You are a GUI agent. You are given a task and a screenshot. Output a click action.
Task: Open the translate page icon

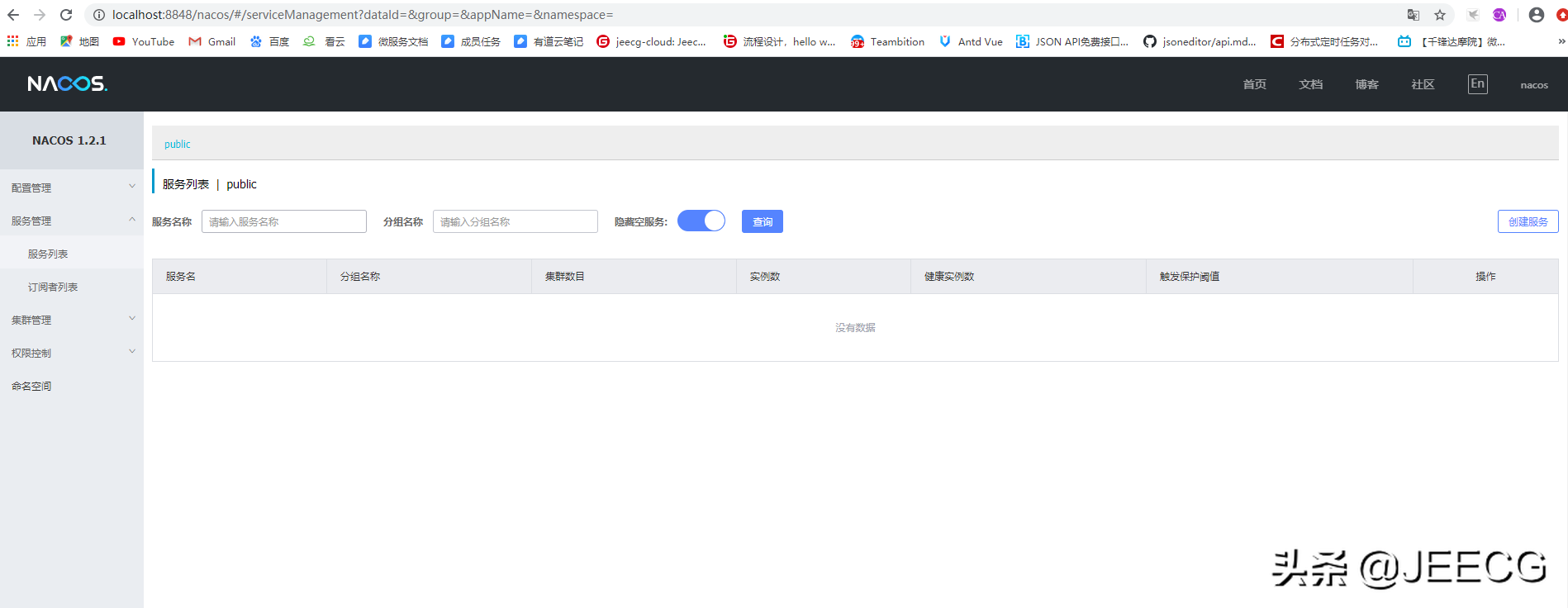click(x=1414, y=15)
